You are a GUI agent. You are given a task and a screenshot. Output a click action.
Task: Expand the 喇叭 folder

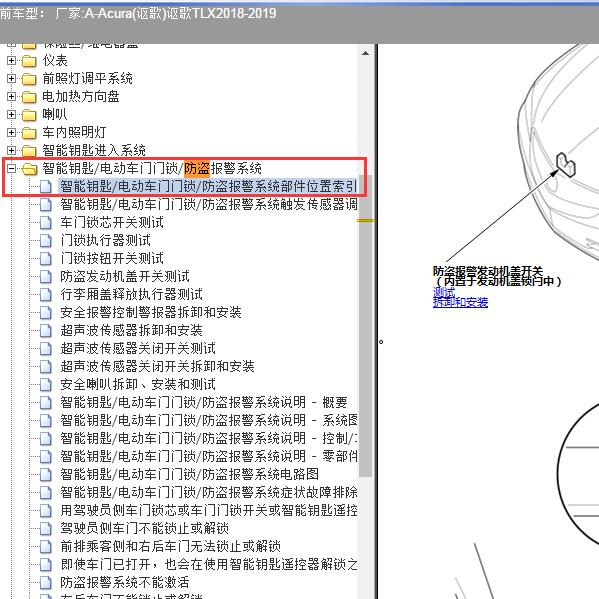pyautogui.click(x=11, y=114)
